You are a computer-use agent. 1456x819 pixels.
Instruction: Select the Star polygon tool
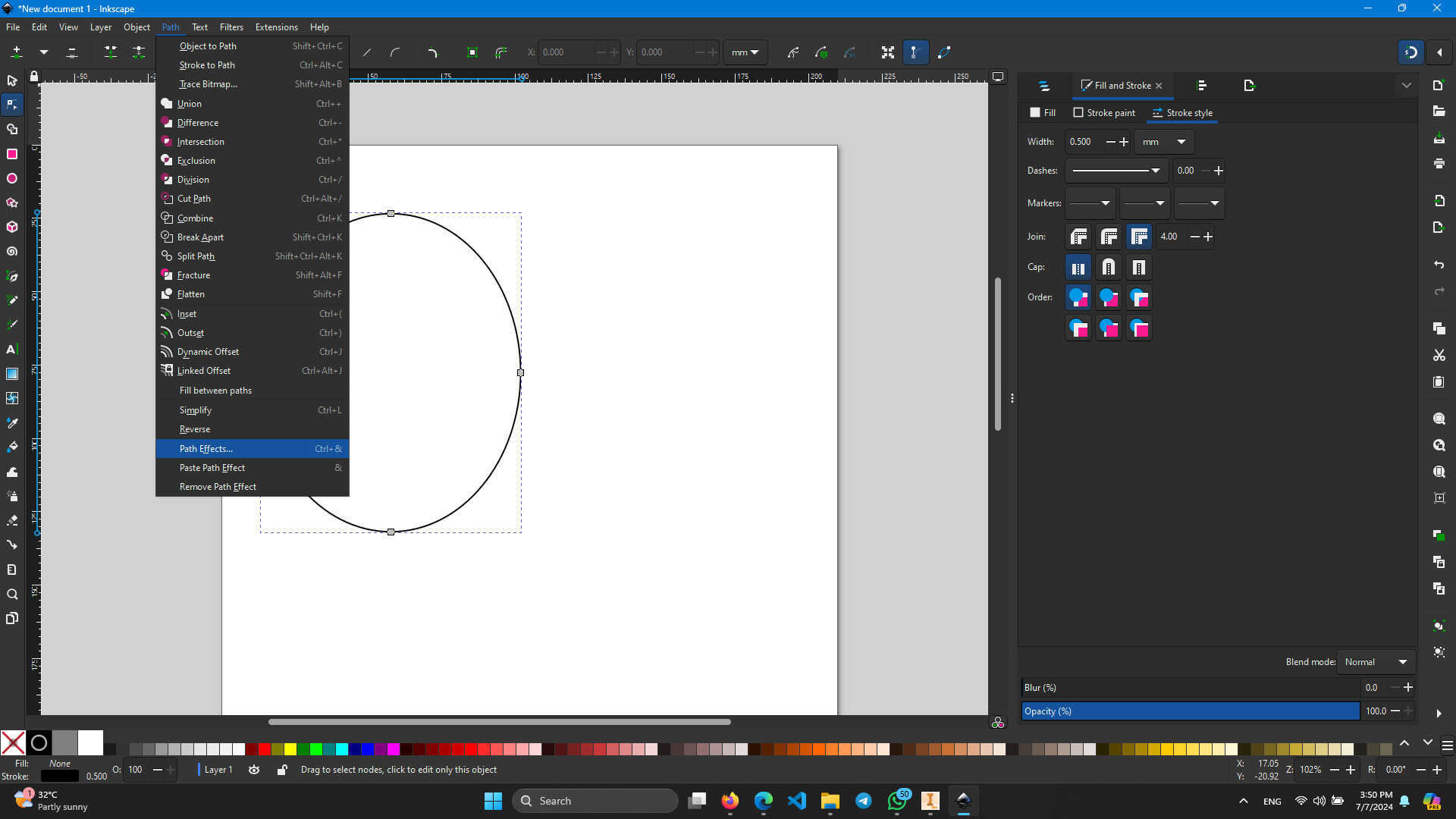[x=12, y=202]
